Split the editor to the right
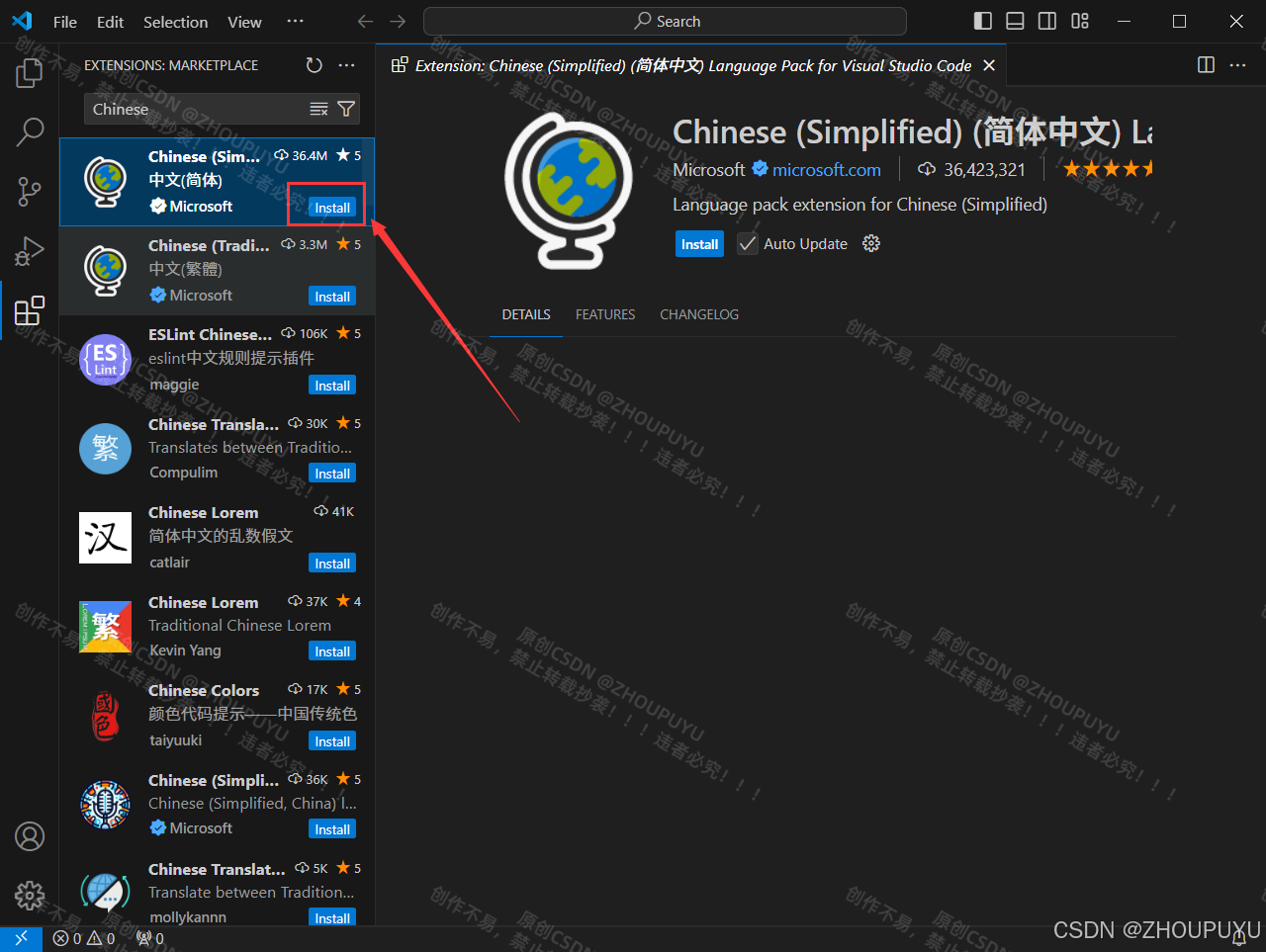This screenshot has height=952, width=1266. [x=1206, y=65]
